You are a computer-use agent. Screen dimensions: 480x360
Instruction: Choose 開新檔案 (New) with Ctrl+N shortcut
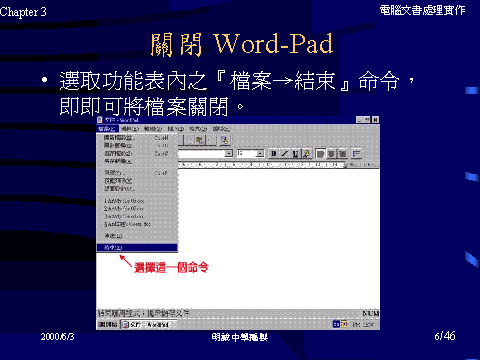tap(137, 138)
